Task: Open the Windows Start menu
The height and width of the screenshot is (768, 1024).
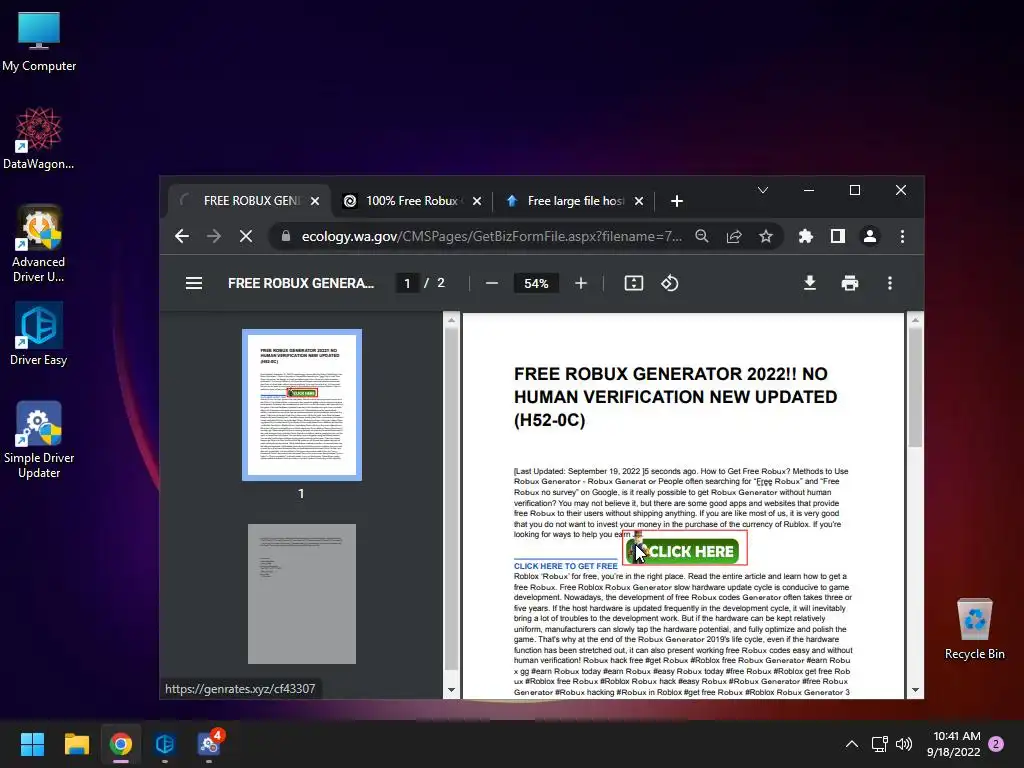Action: click(32, 744)
